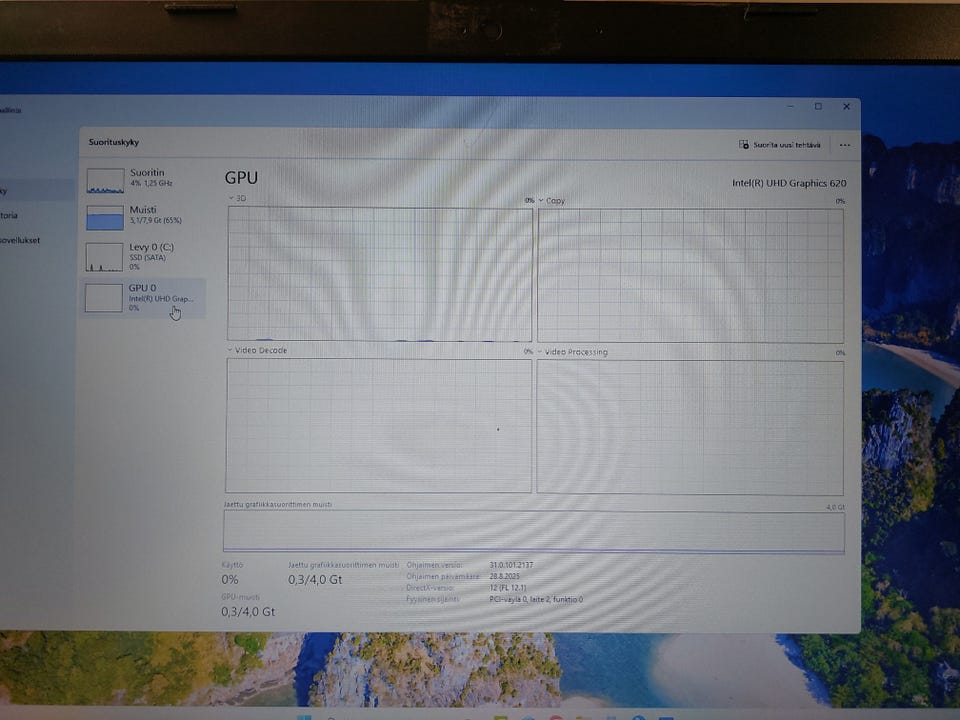The image size is (960, 720).
Task: Click the large 'GPU' heading
Action: pyautogui.click(x=241, y=178)
